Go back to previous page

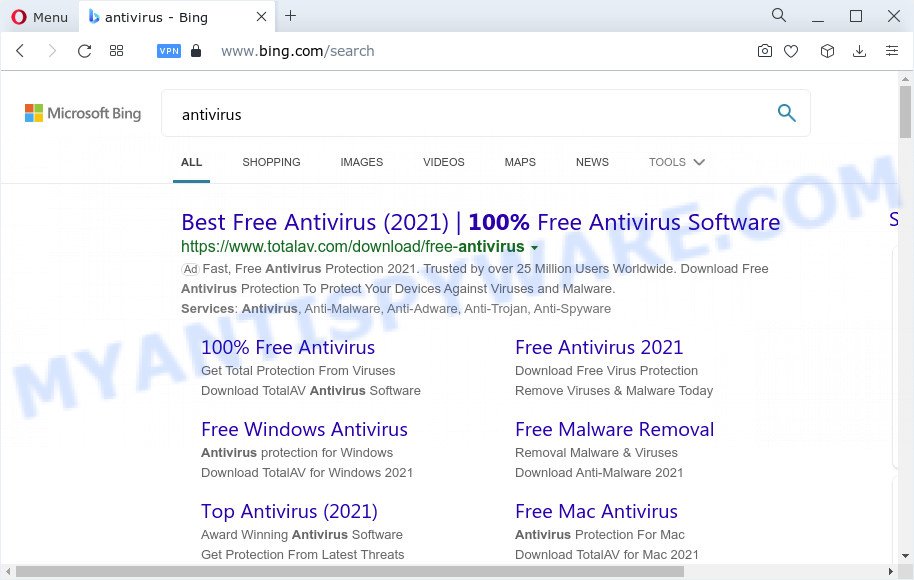click(x=20, y=51)
